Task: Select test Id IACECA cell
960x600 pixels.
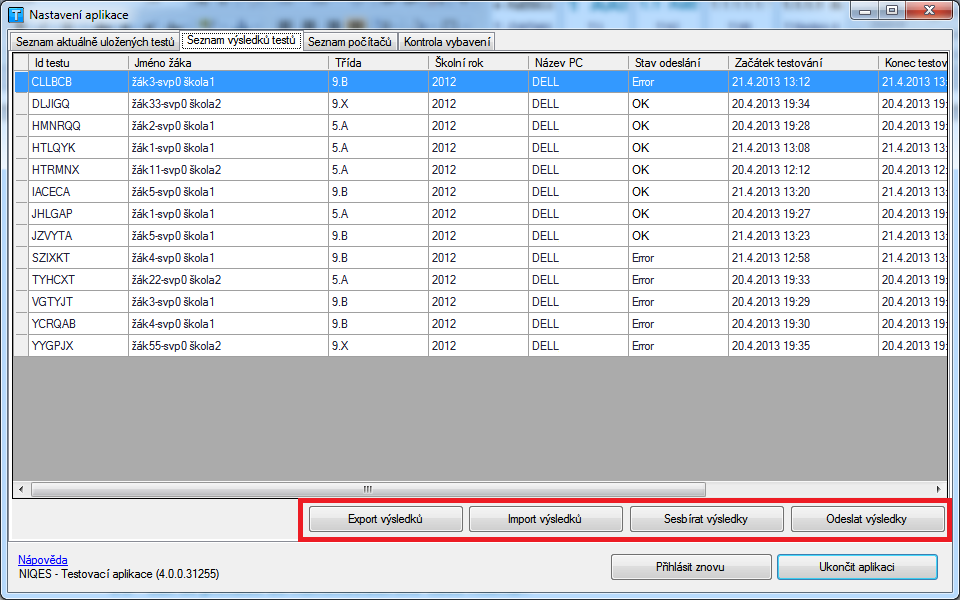Action: [x=78, y=192]
